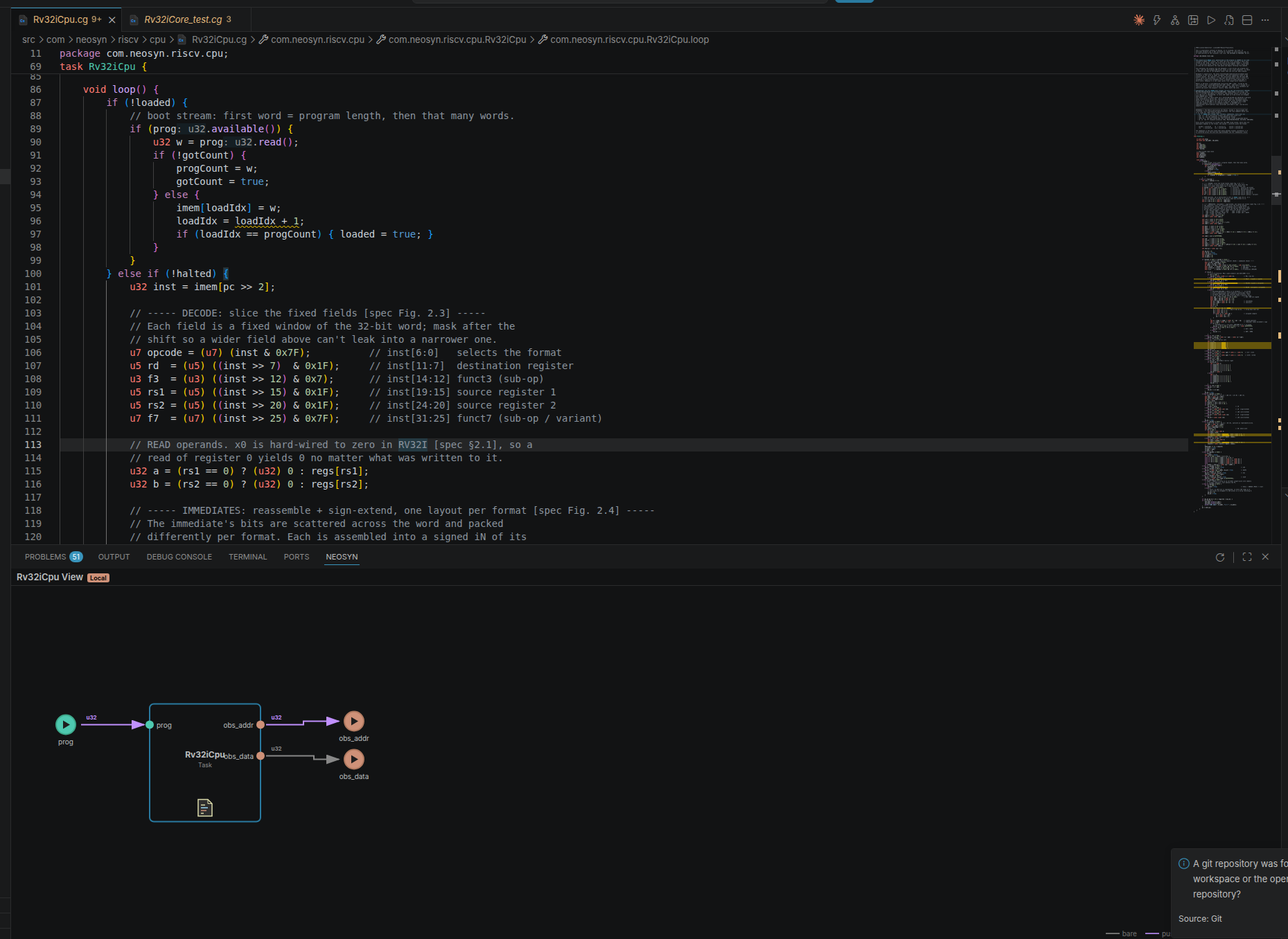The height and width of the screenshot is (939, 1288).
Task: Click the 'obs_data' output play node
Action: click(x=353, y=760)
